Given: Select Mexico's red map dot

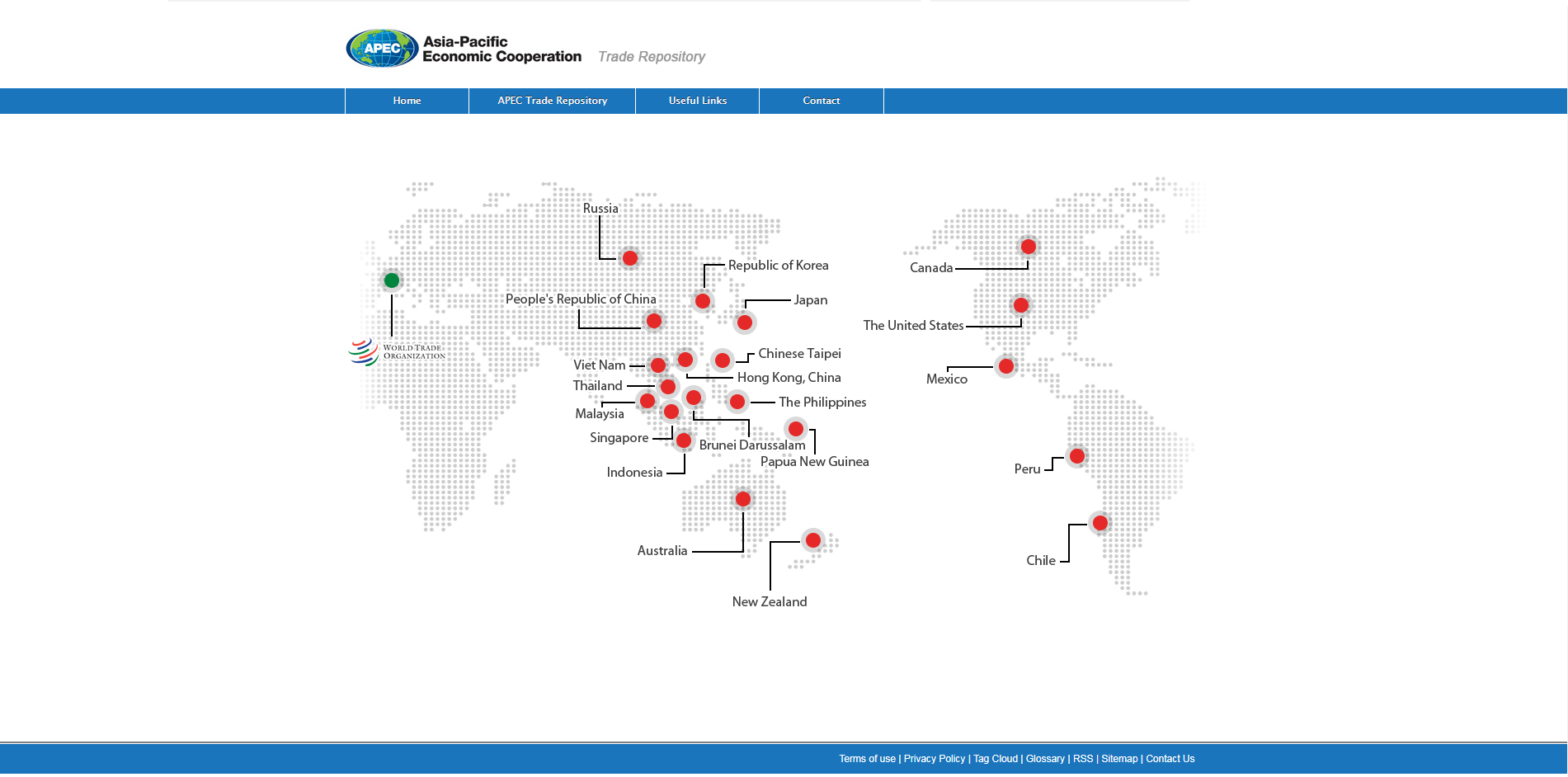Looking at the screenshot, I should coord(1006,366).
